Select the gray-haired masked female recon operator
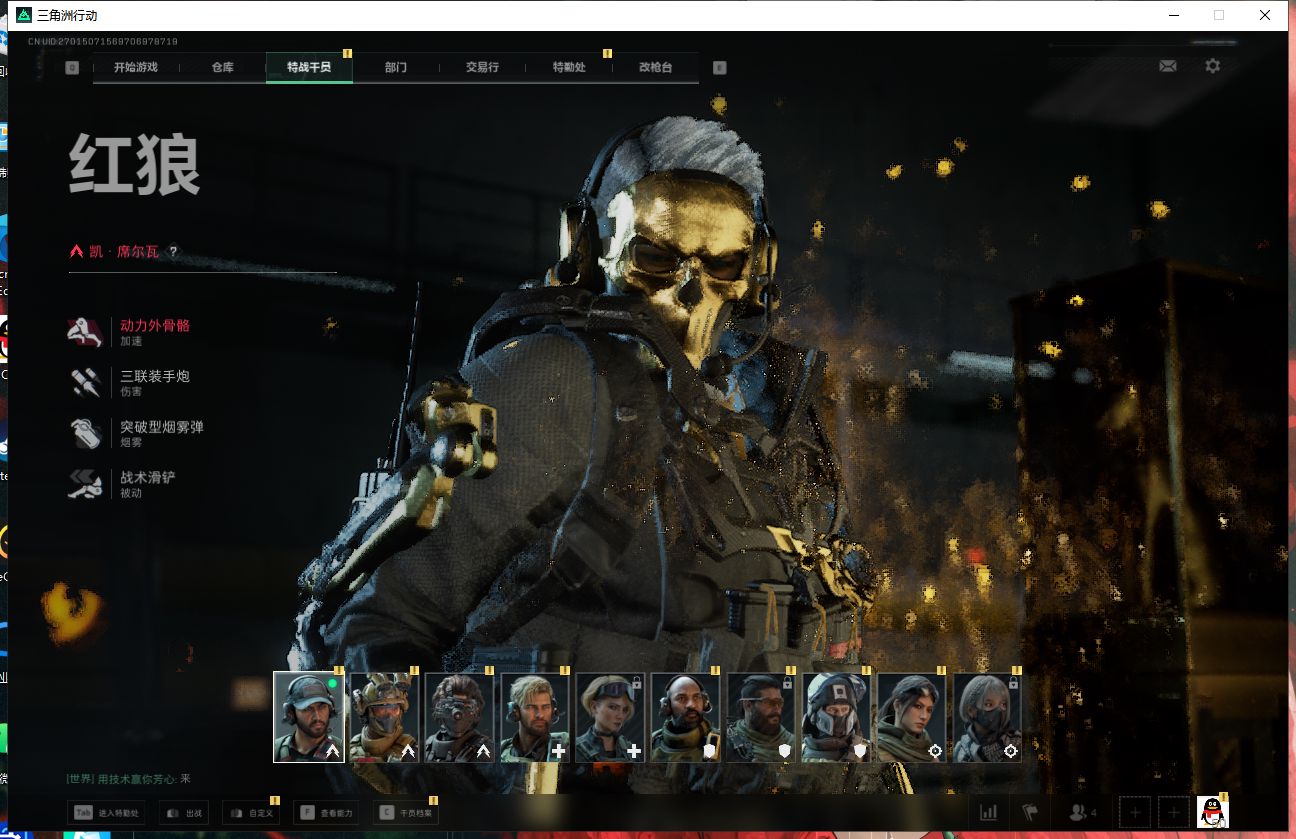This screenshot has height=839, width=1296. pyautogui.click(x=987, y=717)
